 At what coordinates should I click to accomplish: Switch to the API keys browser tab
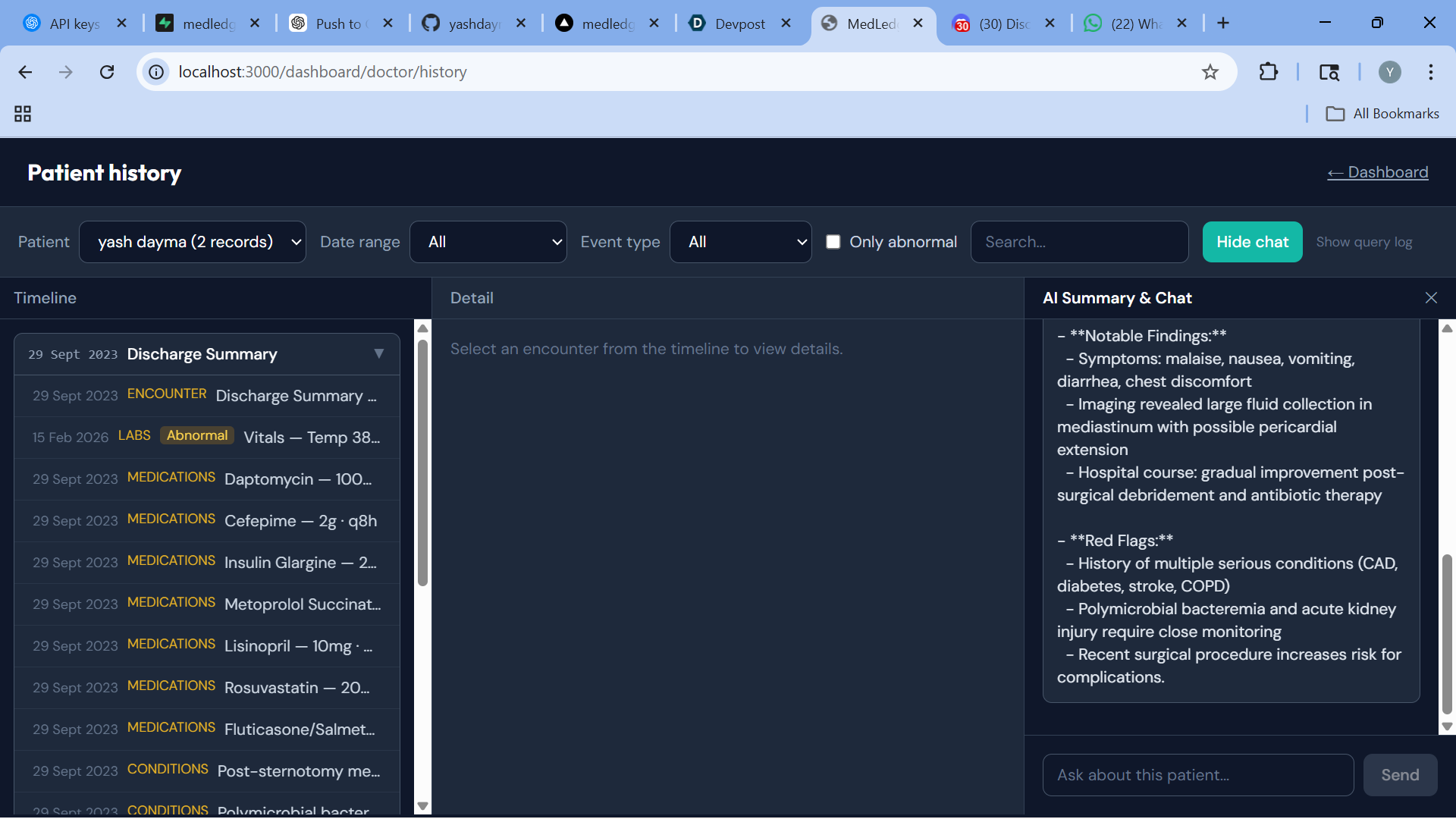tap(74, 24)
